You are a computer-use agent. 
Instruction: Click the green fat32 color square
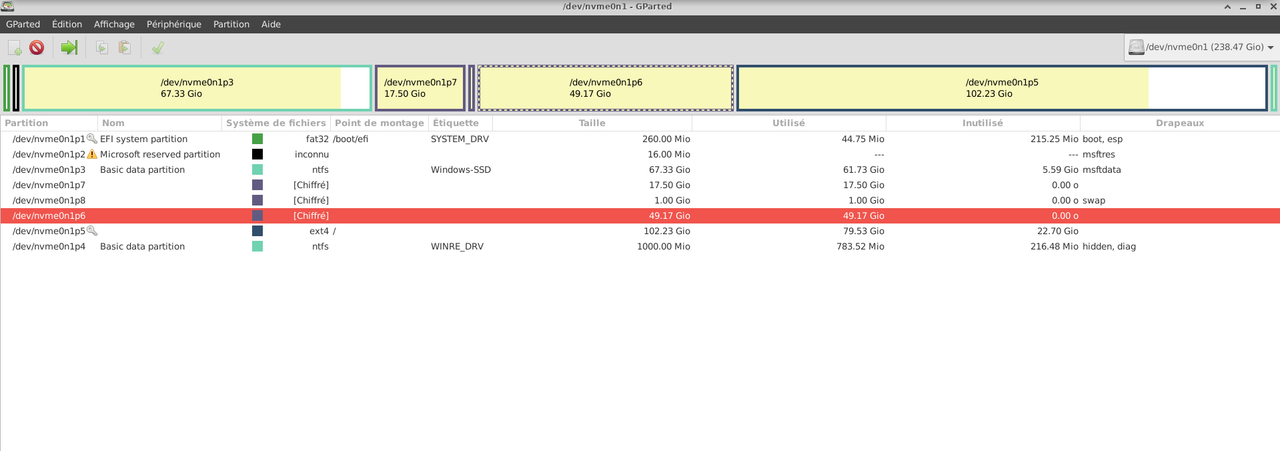(257, 139)
